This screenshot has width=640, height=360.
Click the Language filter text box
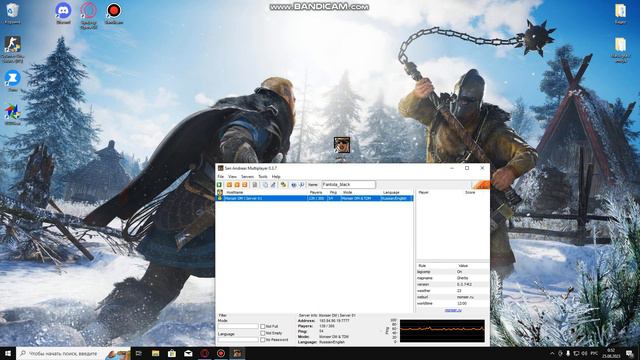(238, 340)
